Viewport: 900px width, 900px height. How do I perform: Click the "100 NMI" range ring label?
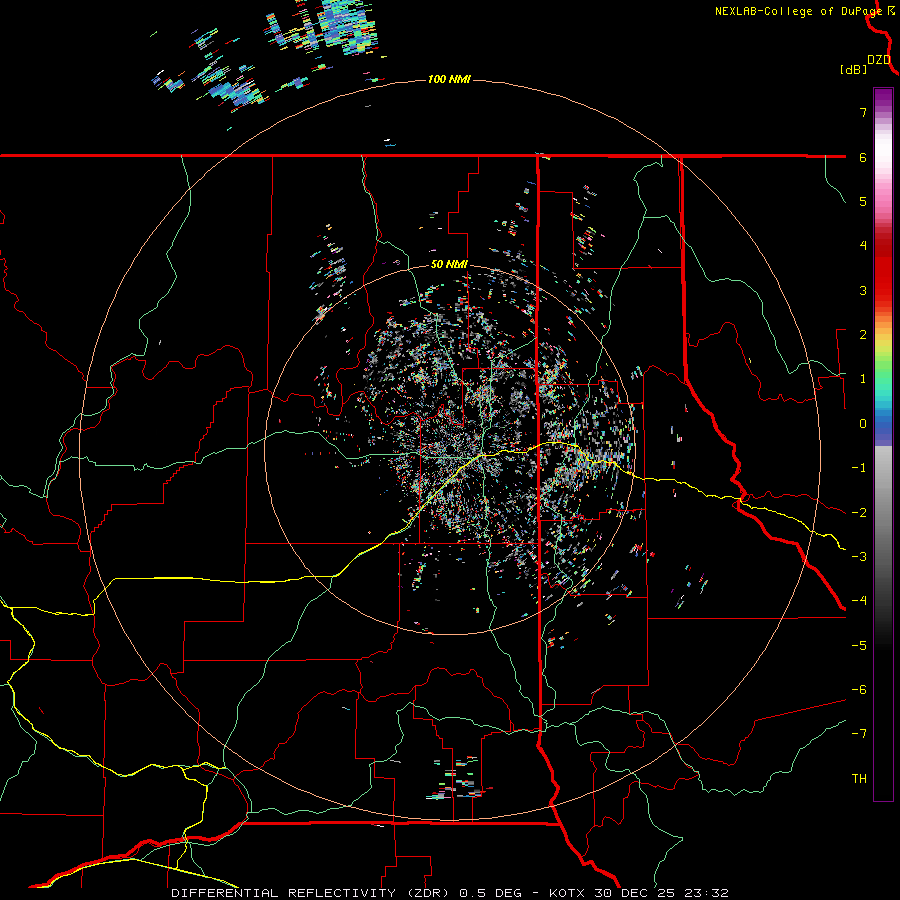pos(449,79)
